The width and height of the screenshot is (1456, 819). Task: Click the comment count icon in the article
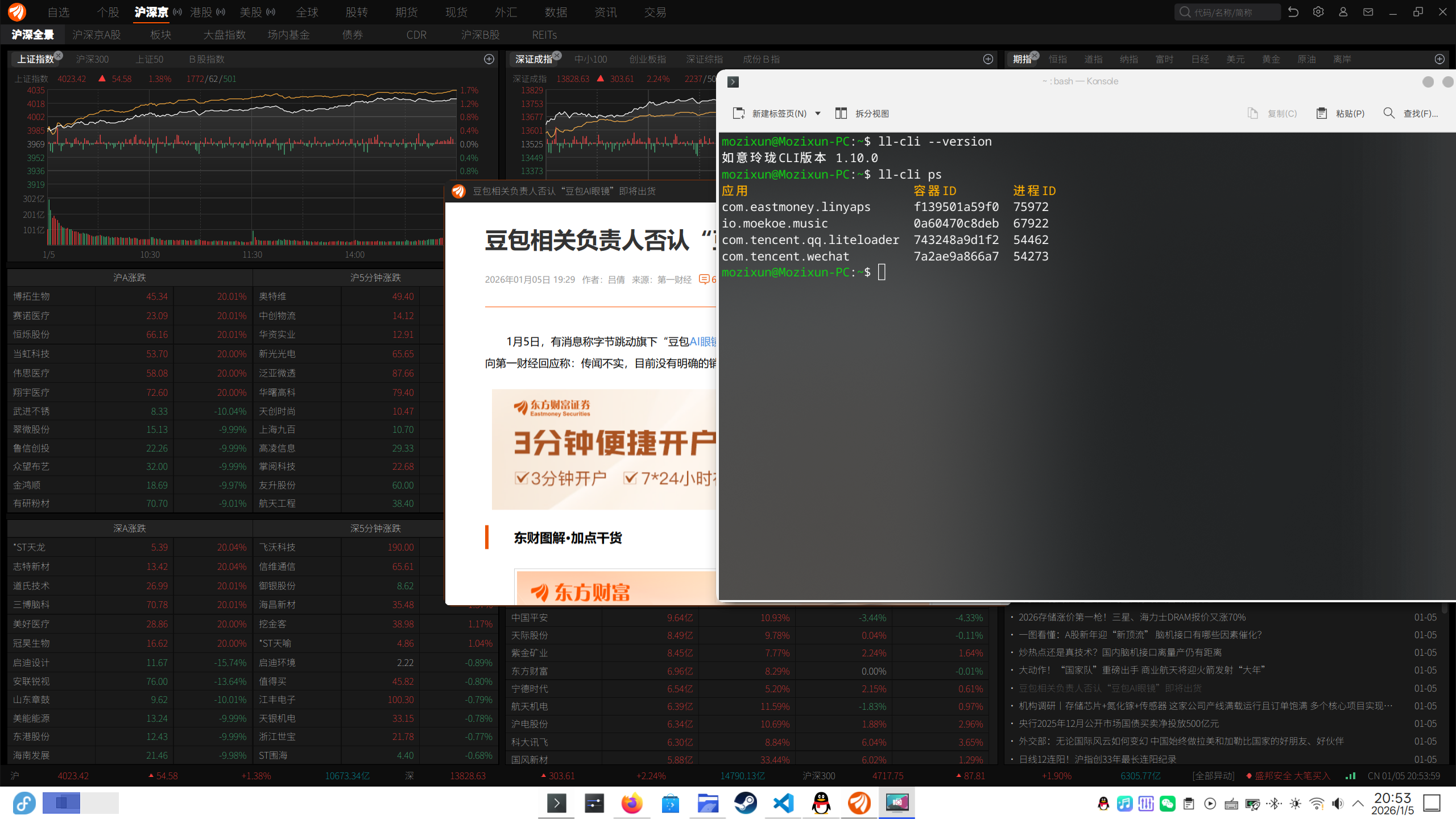tap(705, 279)
